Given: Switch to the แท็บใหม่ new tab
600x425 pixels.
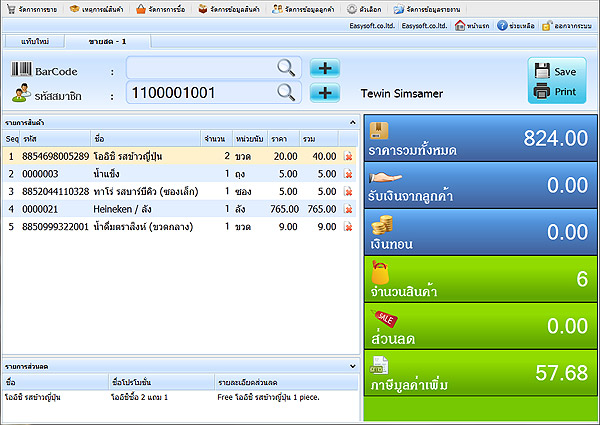Looking at the screenshot, I should (35, 41).
